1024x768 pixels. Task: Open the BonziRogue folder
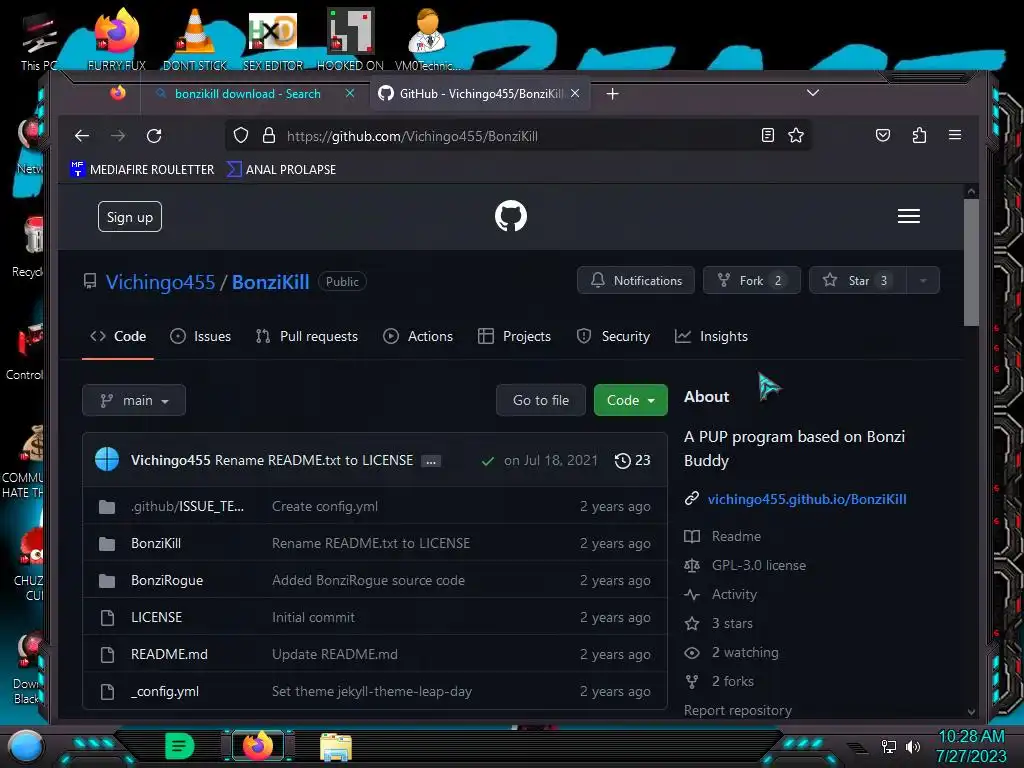click(167, 581)
